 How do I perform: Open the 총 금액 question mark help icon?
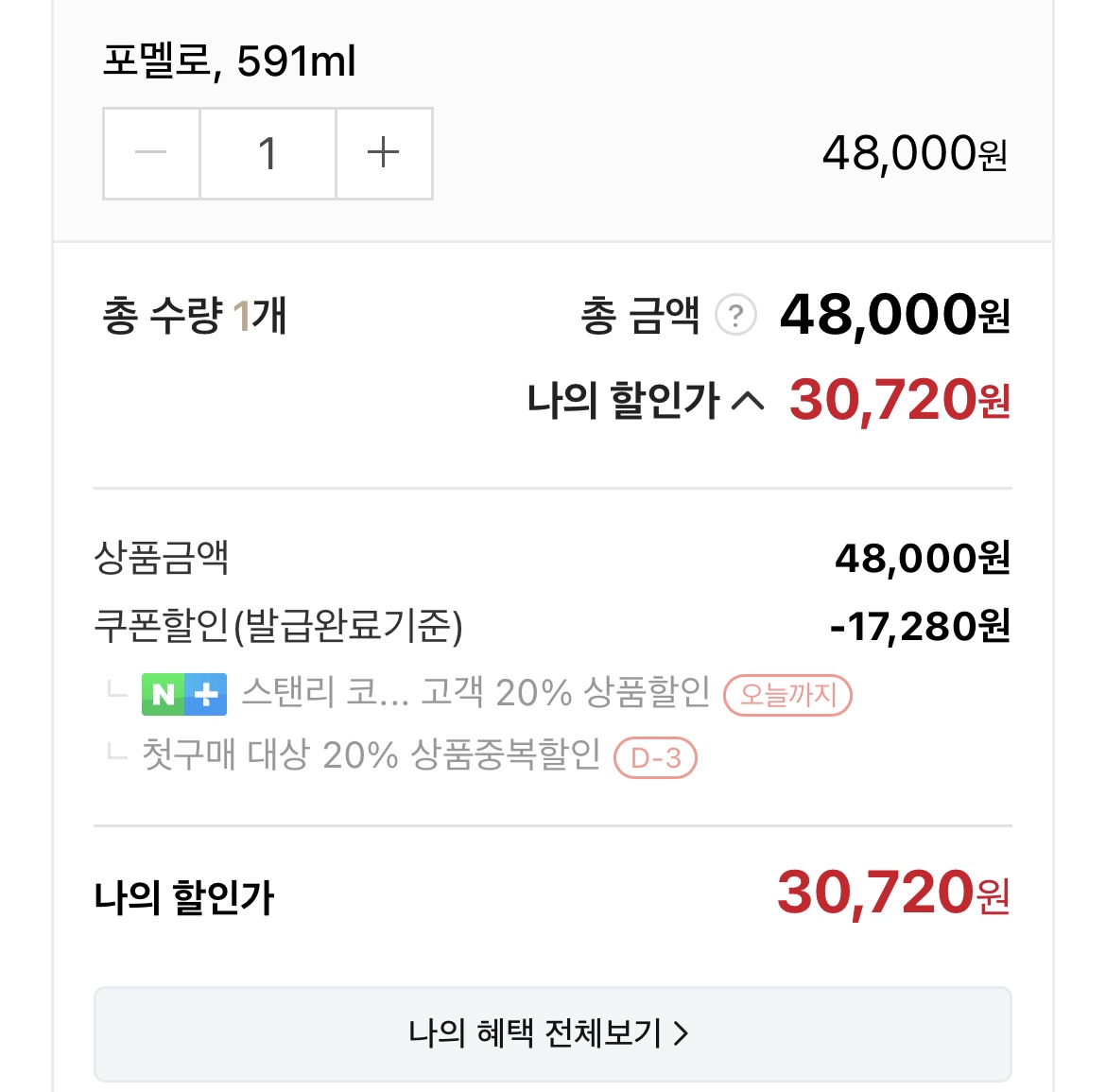click(x=735, y=316)
